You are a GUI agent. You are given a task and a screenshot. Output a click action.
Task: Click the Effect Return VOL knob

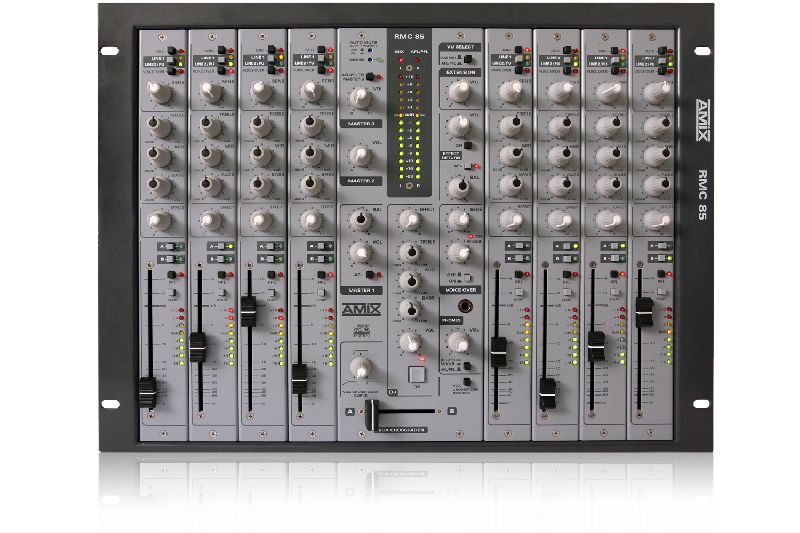(459, 125)
